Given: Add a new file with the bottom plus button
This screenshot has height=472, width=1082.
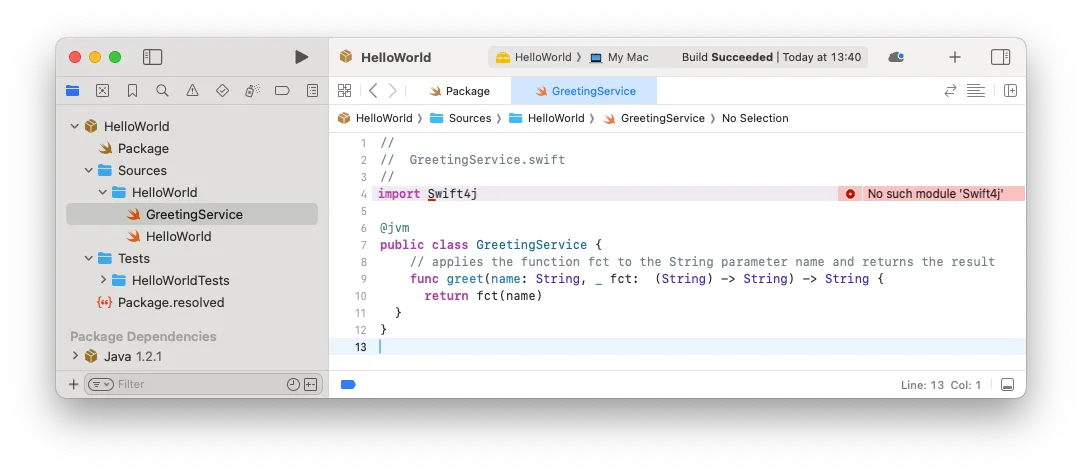Looking at the screenshot, I should tap(74, 384).
